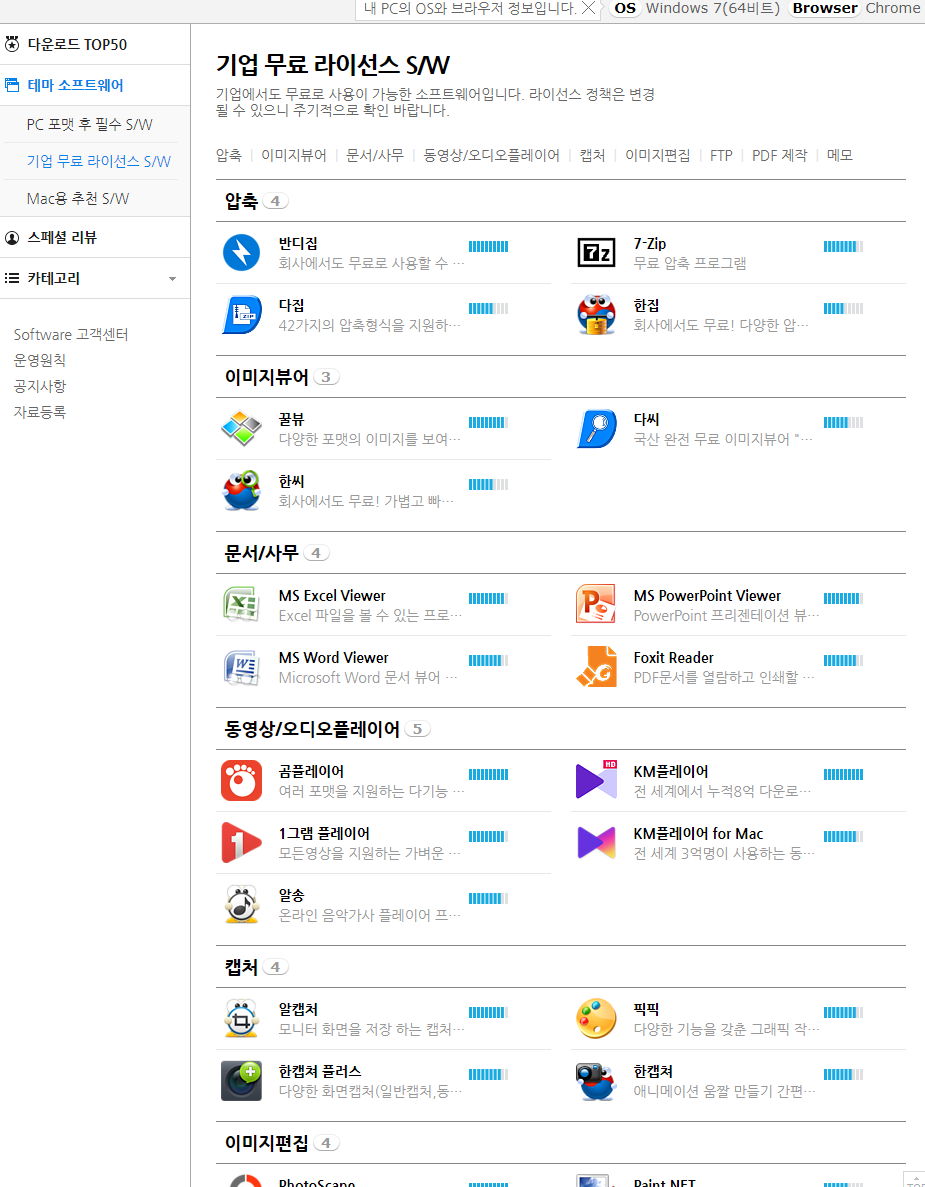
Task: Click the Foxit Reader rating bar
Action: click(843, 660)
